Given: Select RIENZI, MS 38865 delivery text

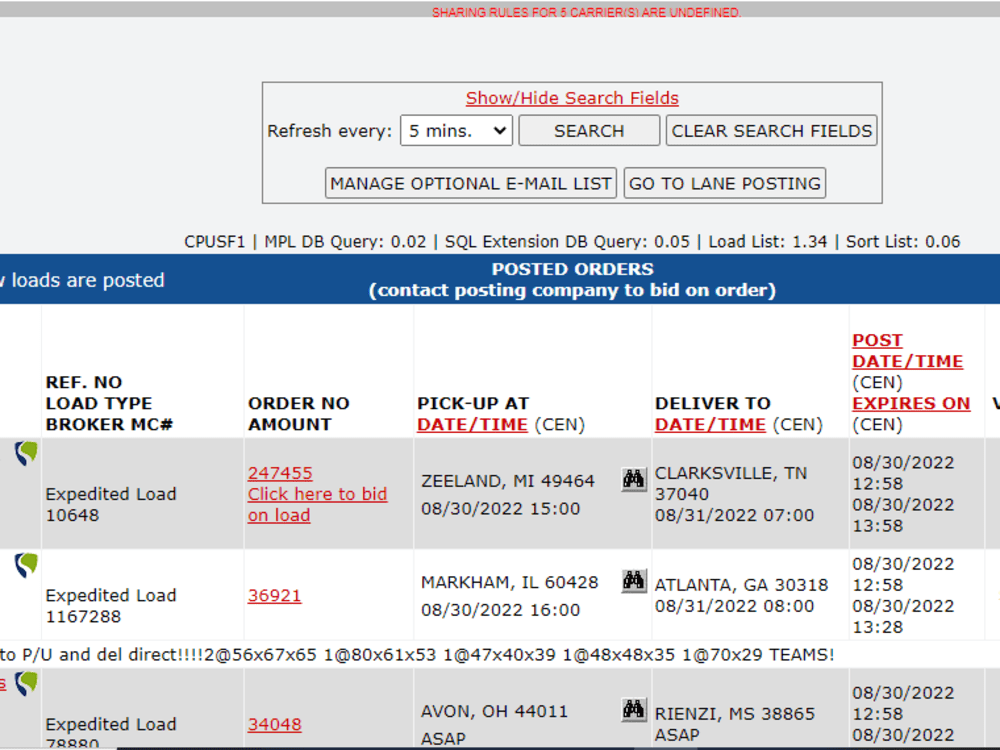Looking at the screenshot, I should coord(735,714).
